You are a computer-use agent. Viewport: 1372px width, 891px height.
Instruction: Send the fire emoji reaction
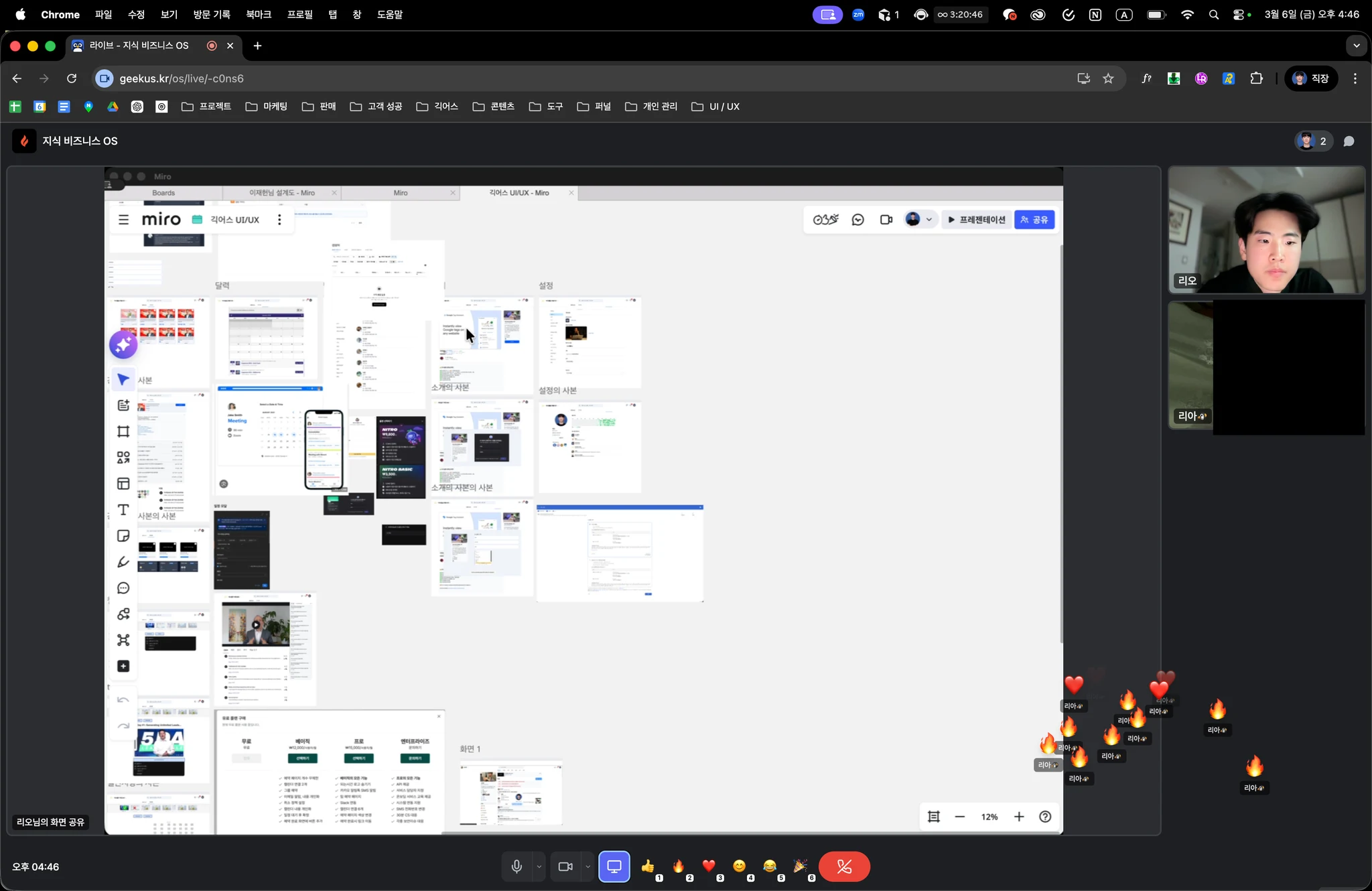pyautogui.click(x=679, y=866)
